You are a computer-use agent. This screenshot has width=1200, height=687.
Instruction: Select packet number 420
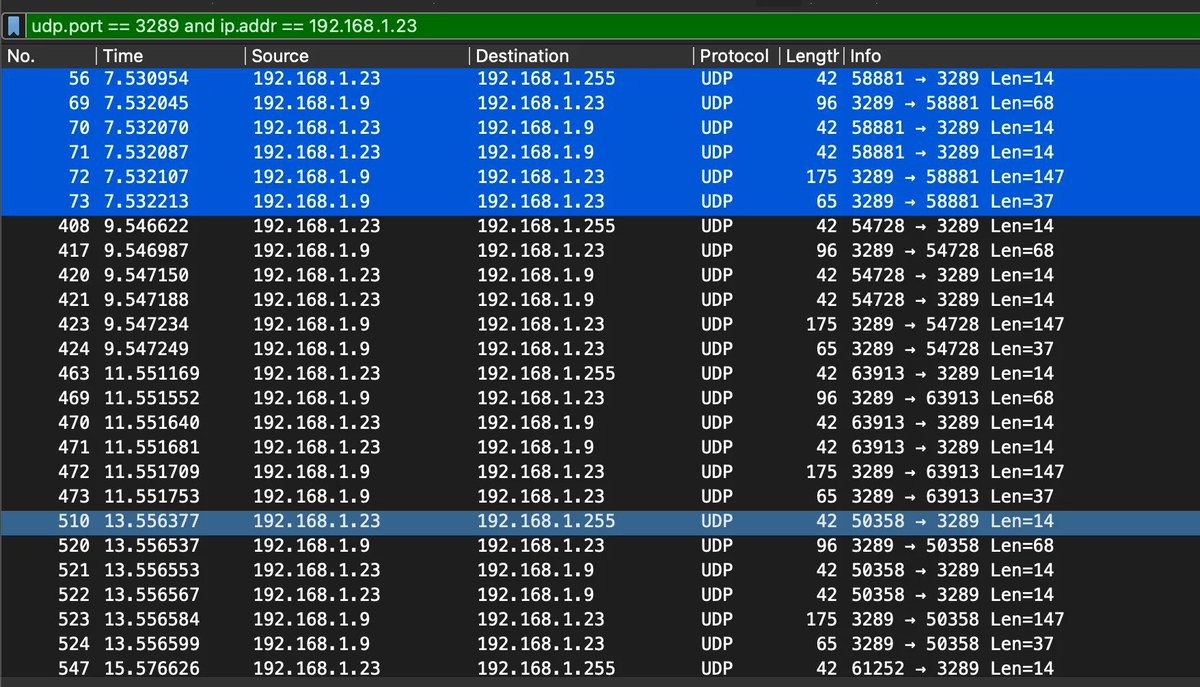[600, 275]
